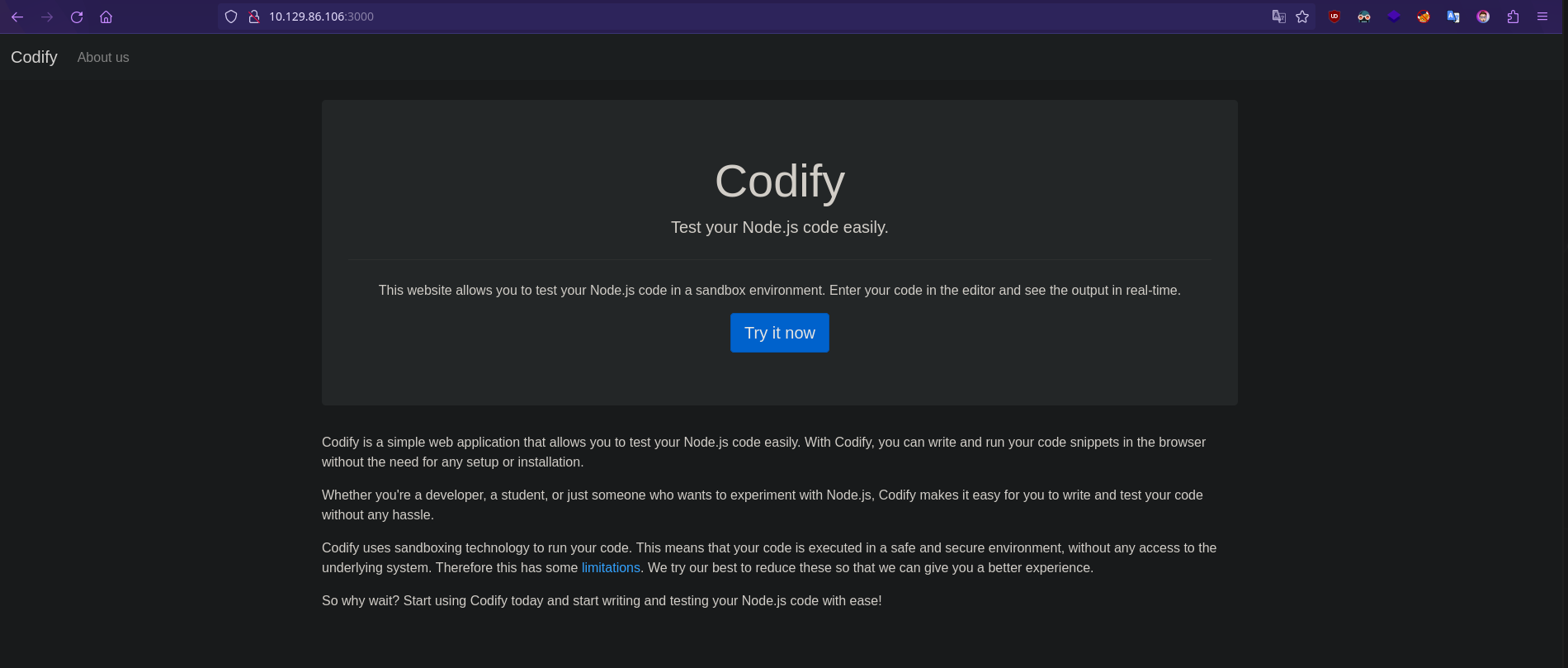Viewport: 1568px width, 668px height.
Task: Open the avatar face extension icon
Action: [x=1483, y=17]
